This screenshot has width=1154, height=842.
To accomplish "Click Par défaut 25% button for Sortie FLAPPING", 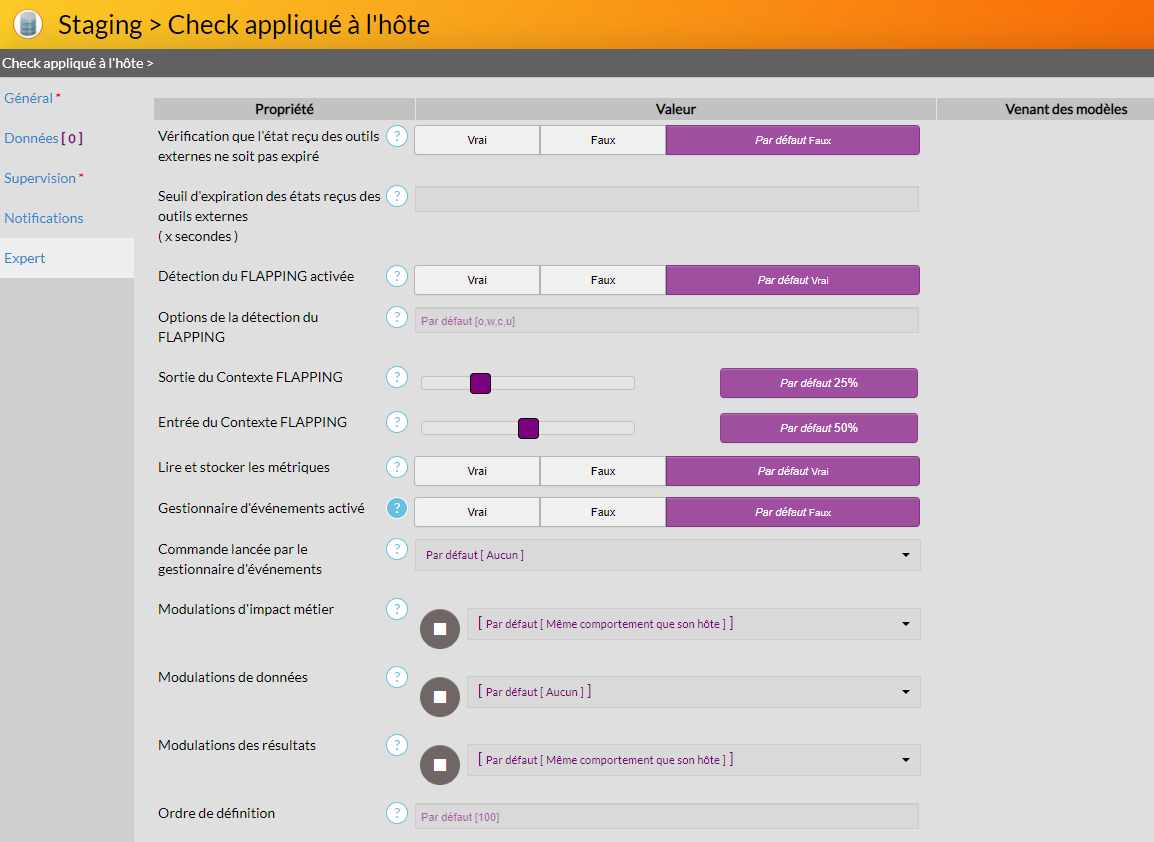I will tap(818, 383).
